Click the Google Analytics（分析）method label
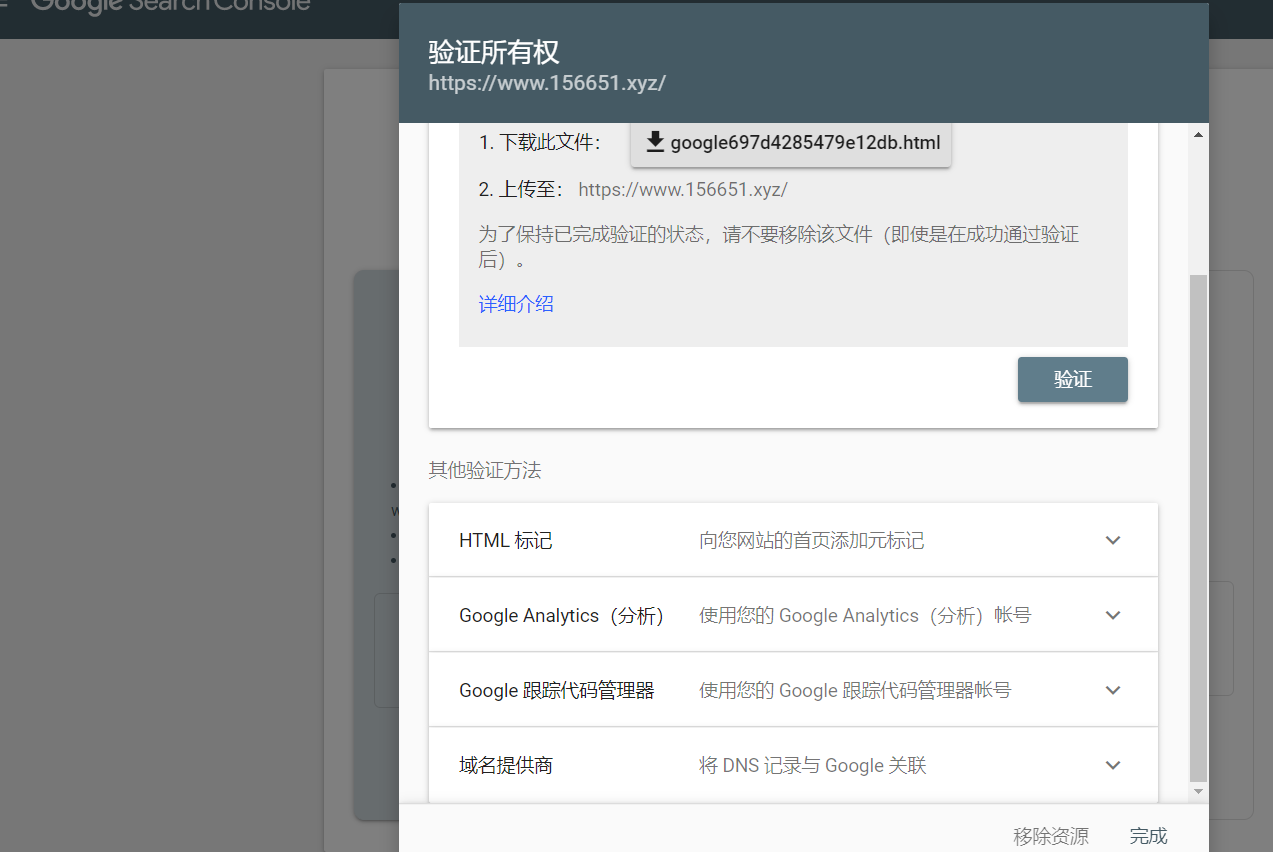 coord(562,616)
